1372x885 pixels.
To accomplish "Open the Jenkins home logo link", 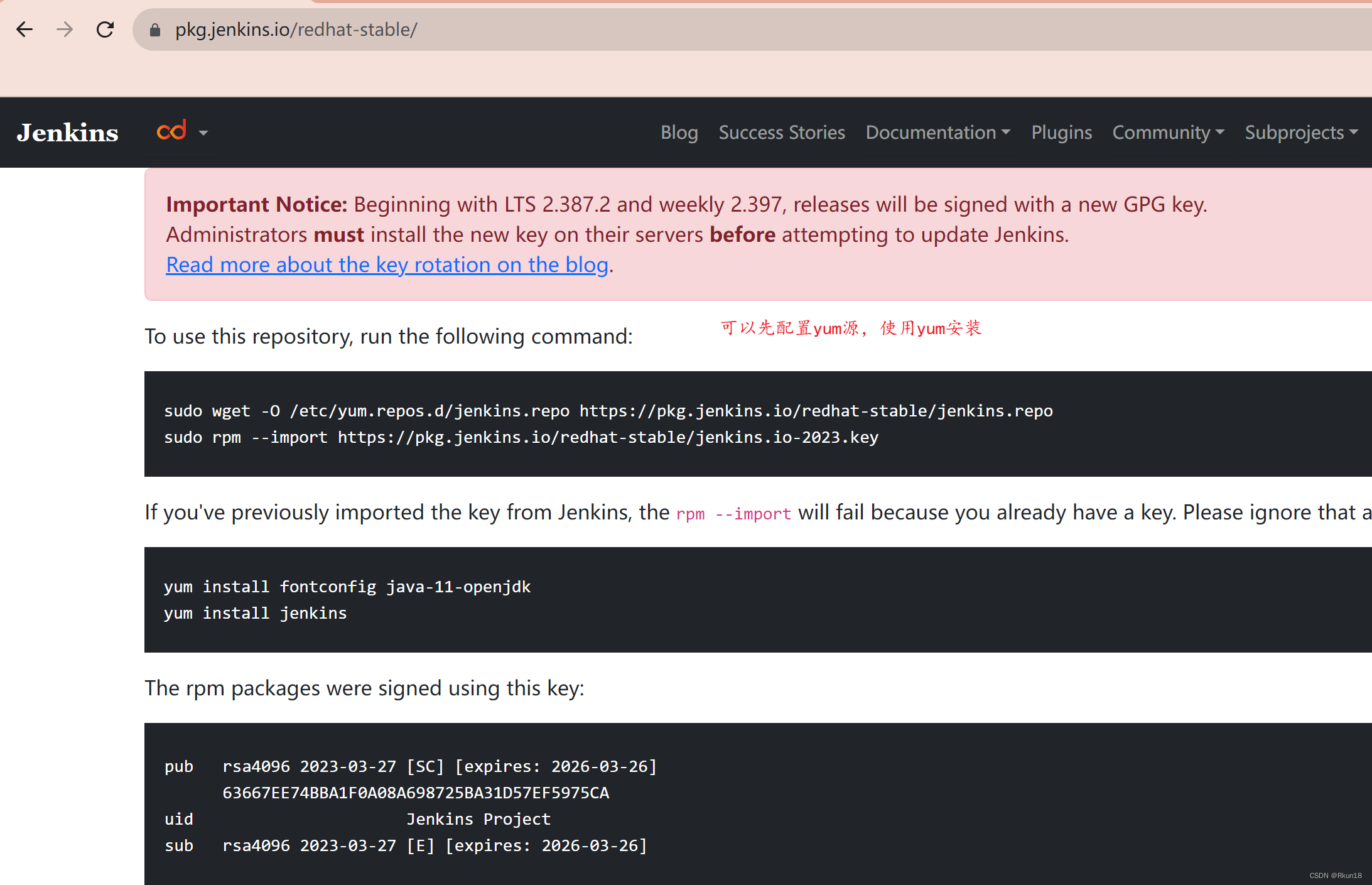I will click(67, 133).
